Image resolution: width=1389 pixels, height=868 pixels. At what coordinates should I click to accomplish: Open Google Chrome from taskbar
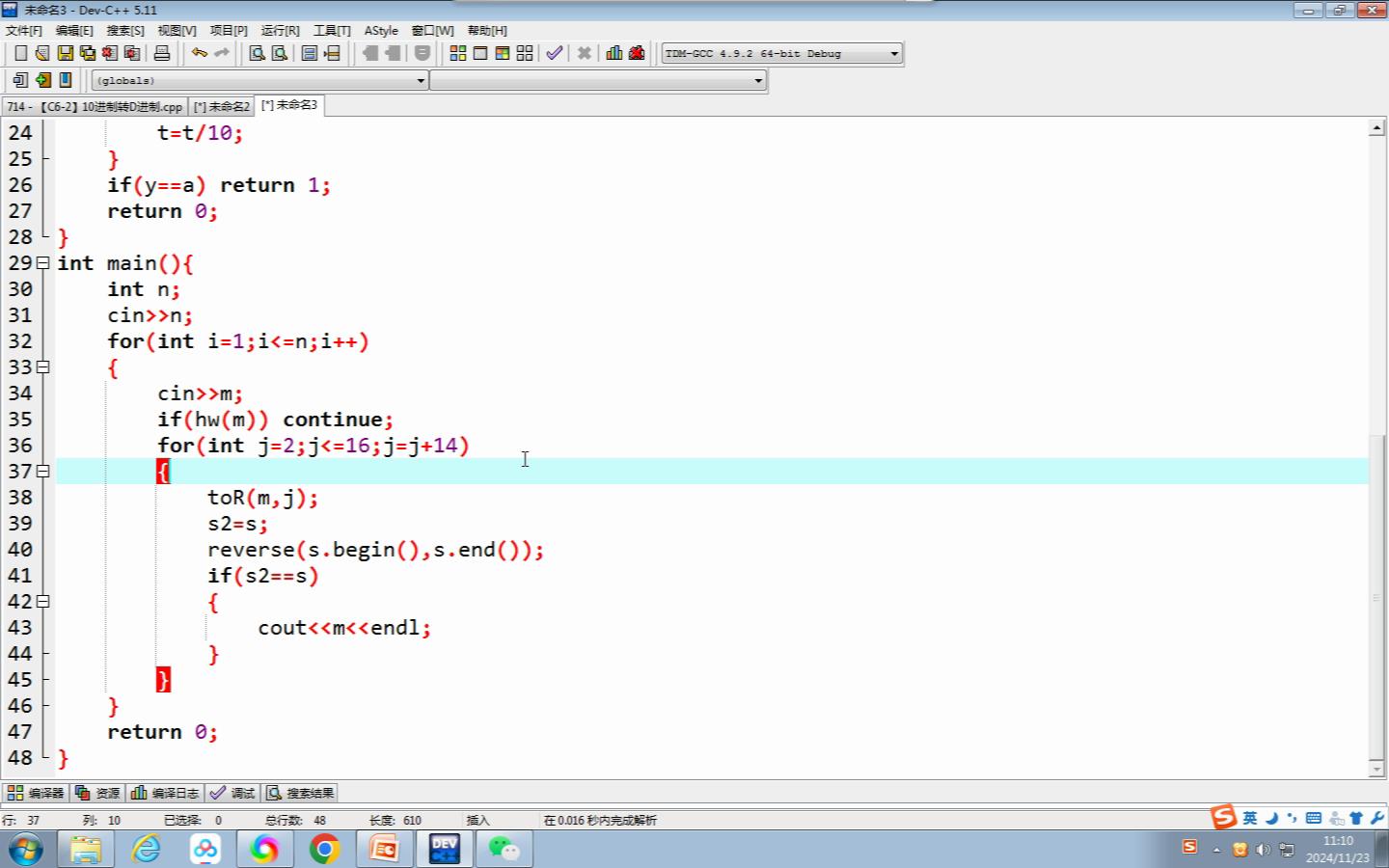pos(325,850)
